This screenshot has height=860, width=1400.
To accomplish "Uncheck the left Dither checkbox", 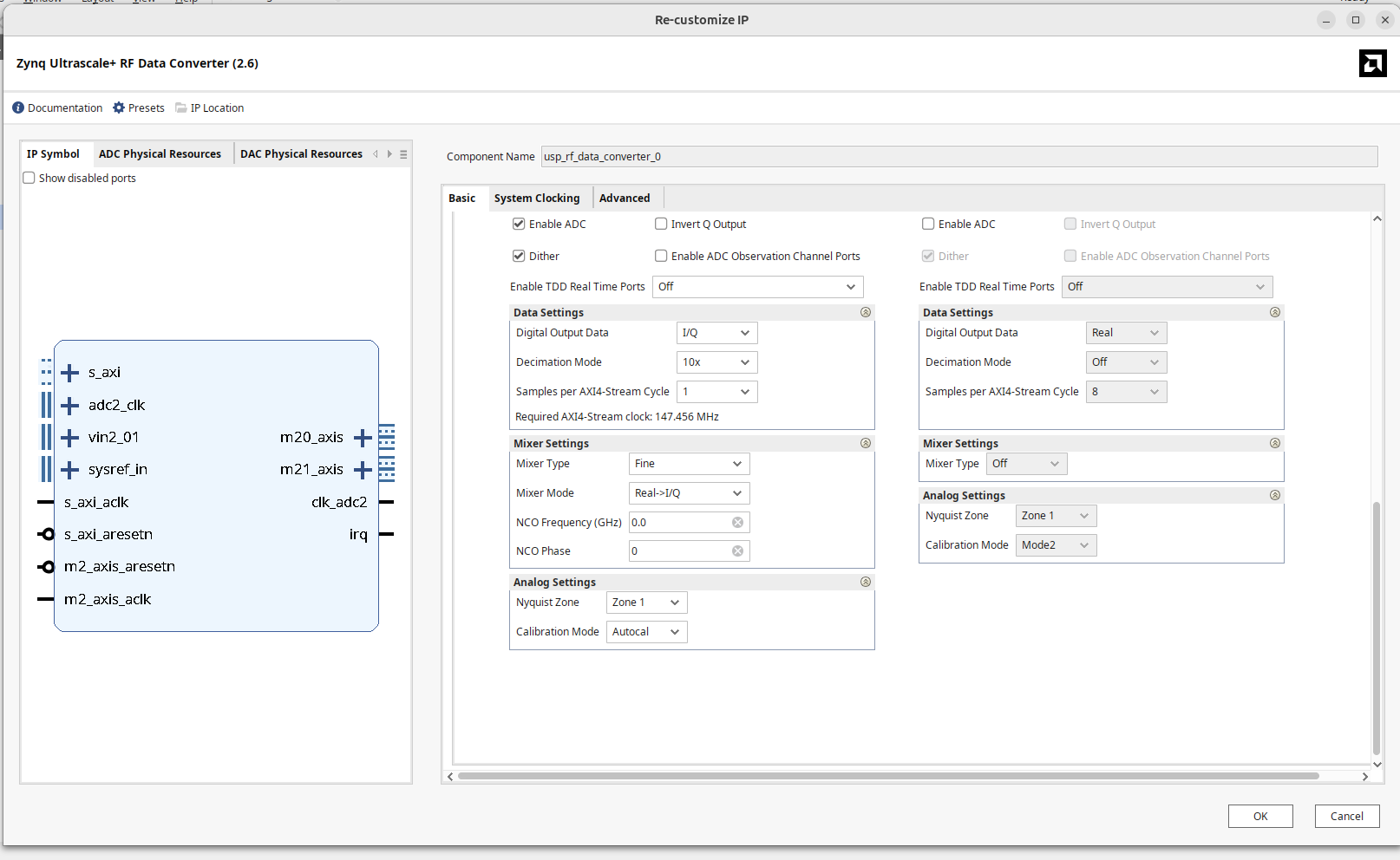I will (519, 257).
